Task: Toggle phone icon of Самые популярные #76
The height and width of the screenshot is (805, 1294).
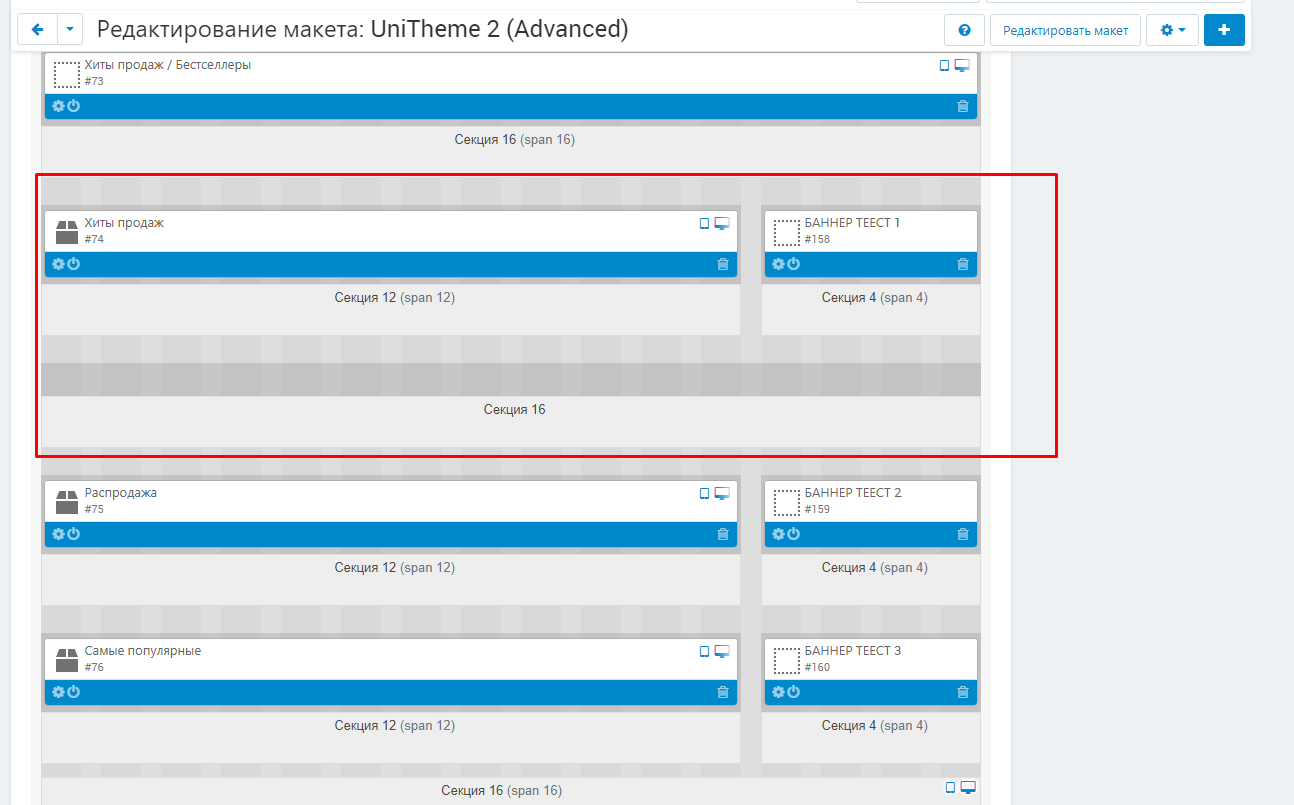Action: coord(704,651)
